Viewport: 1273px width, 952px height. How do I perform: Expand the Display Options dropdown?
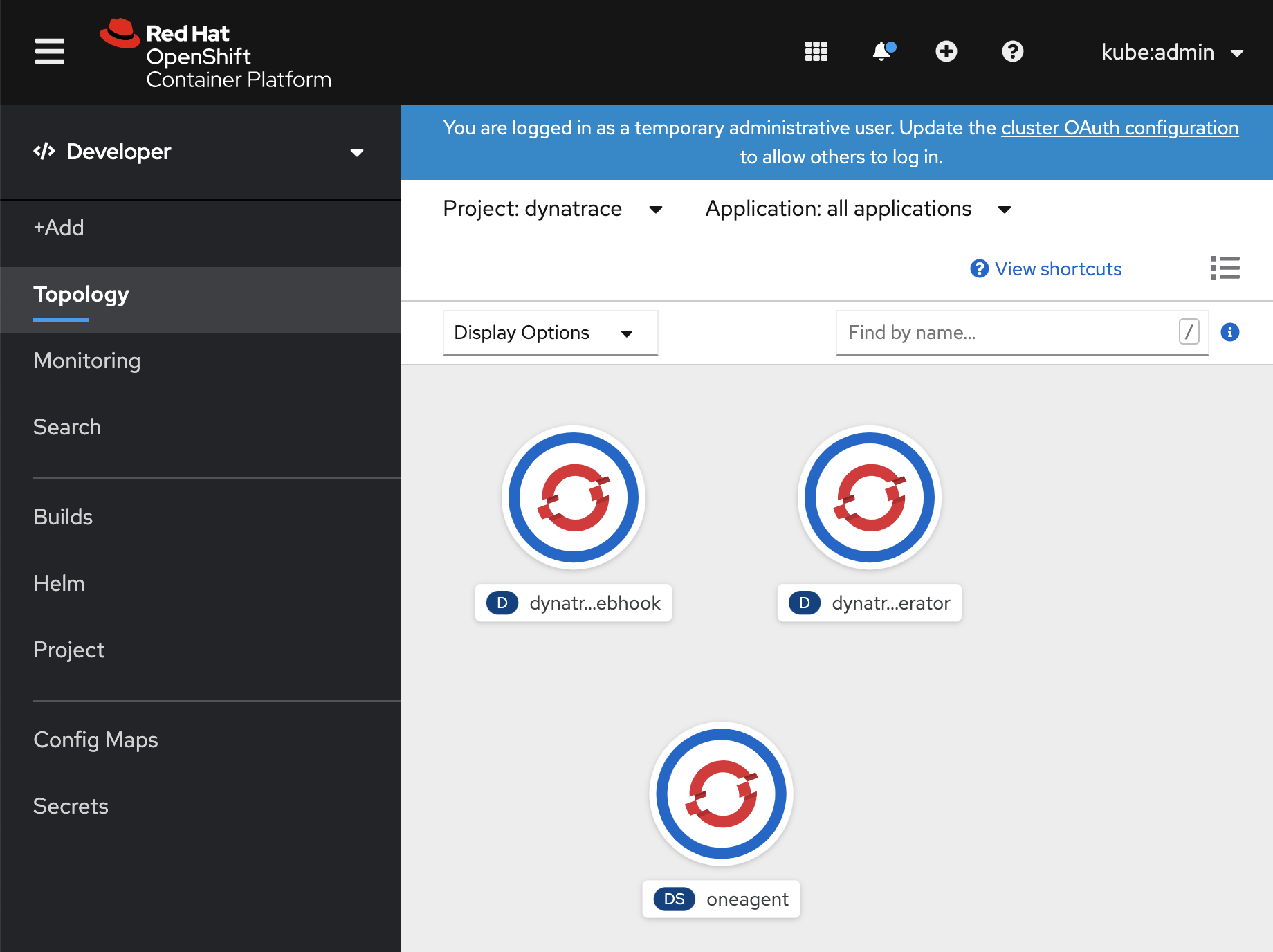[x=550, y=333]
